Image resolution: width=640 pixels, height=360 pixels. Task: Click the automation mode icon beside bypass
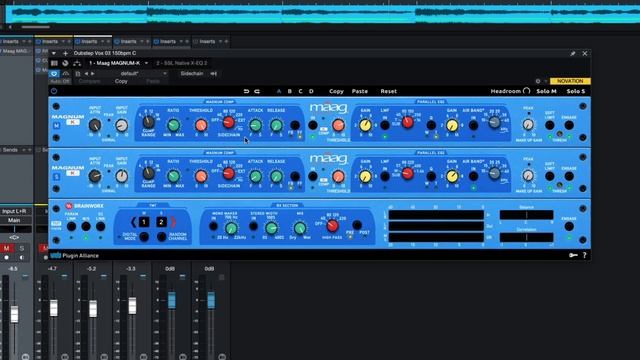[66, 74]
